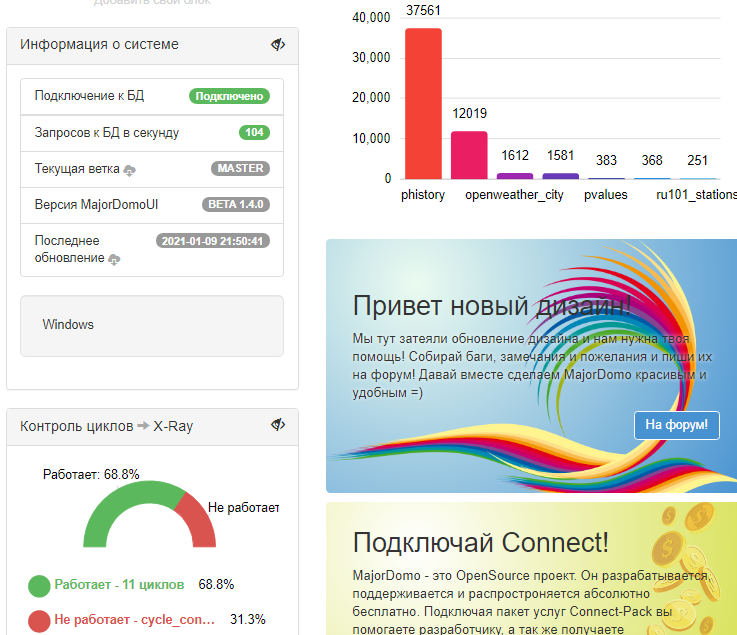The height and width of the screenshot is (635, 737).
Task: Click cloud icon beside Текущая ветка
Action: click(129, 171)
